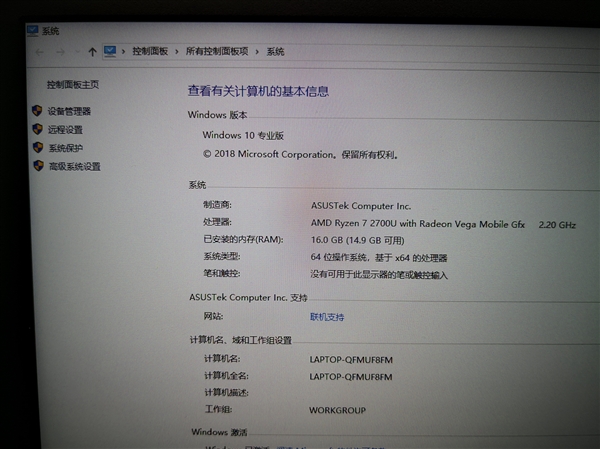The width and height of the screenshot is (600, 449).
Task: Select 所有控制面板项 breadcrumb segment
Action: point(217,51)
